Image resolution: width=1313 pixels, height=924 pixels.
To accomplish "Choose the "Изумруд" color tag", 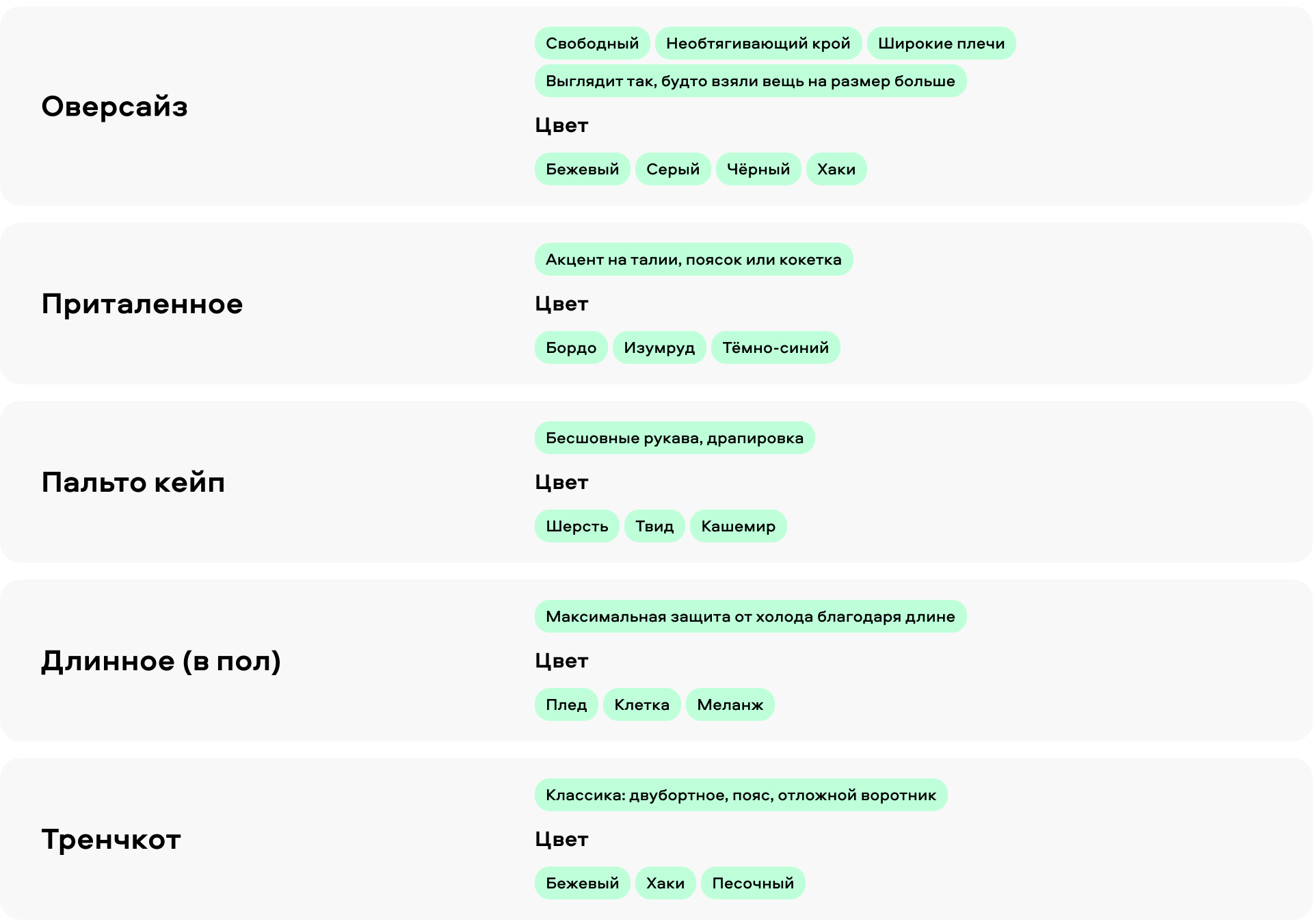I will (x=659, y=347).
